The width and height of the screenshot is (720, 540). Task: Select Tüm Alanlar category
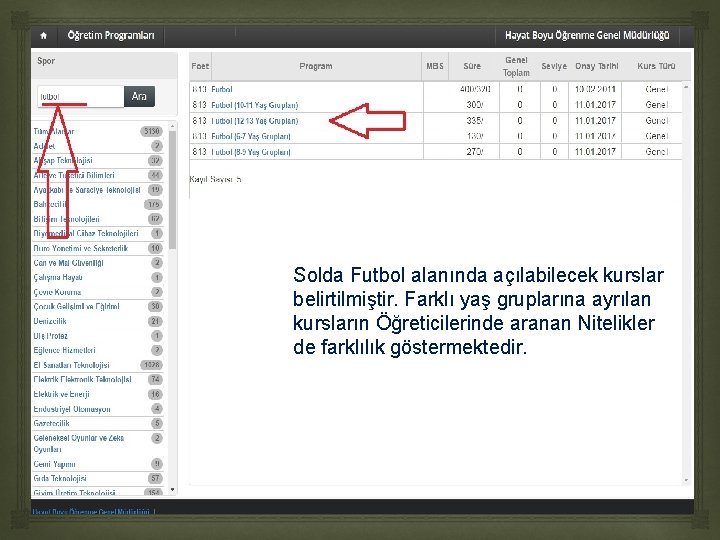point(54,131)
